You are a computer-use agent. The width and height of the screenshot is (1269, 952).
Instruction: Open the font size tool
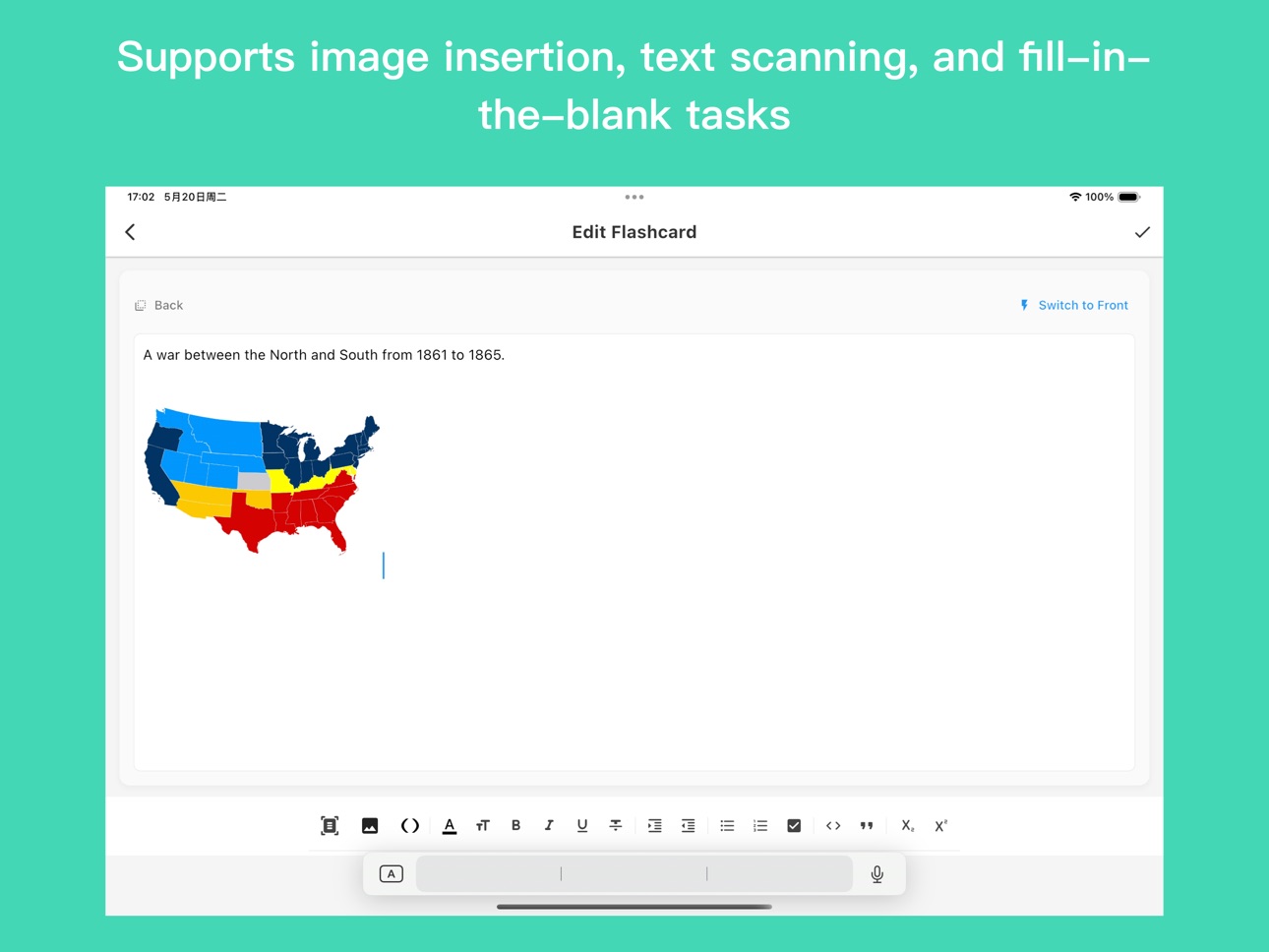(483, 826)
